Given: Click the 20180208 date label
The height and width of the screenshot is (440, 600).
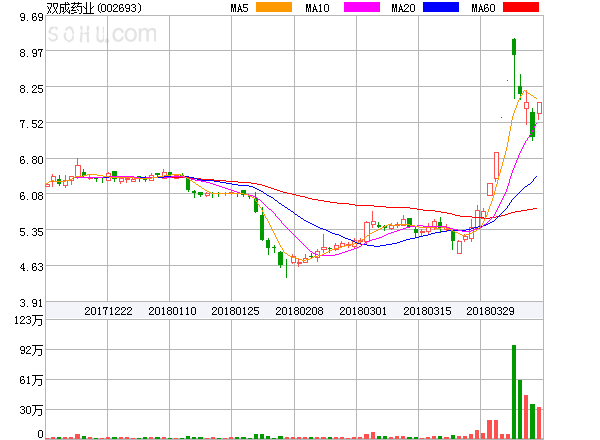Looking at the screenshot, I should point(299,311).
